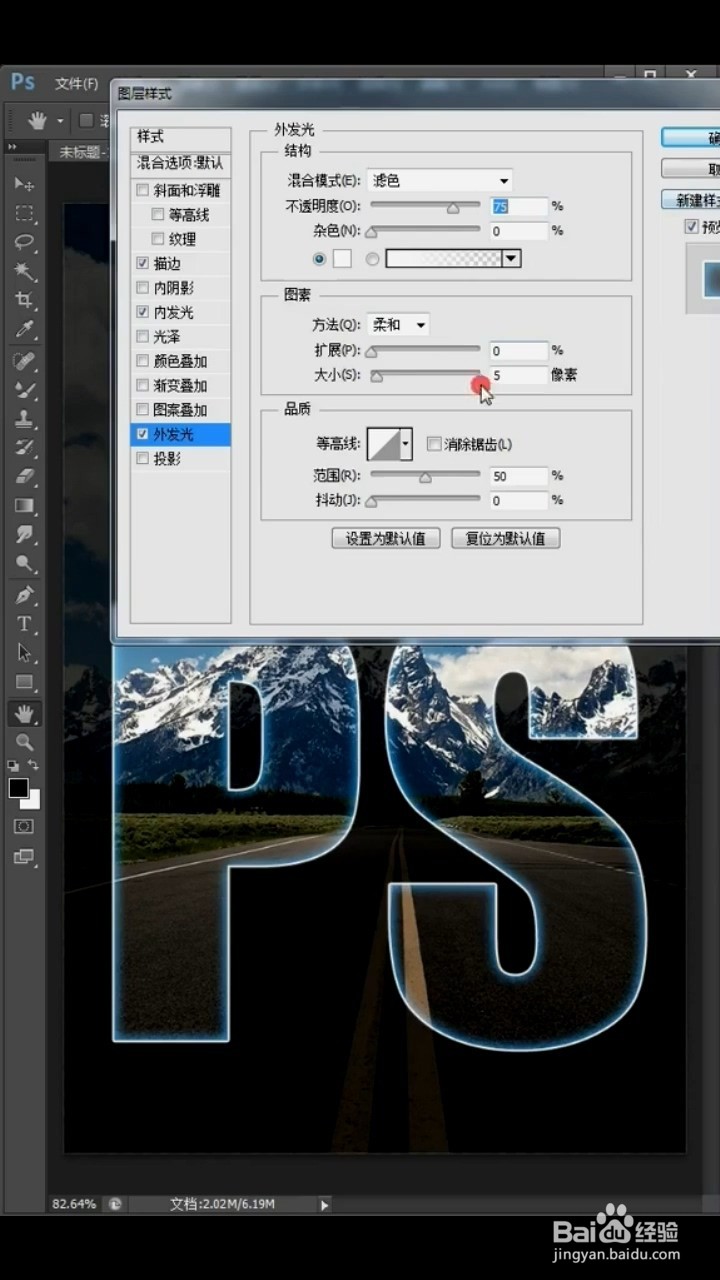
Task: Select the Zoom tool
Action: [25, 743]
